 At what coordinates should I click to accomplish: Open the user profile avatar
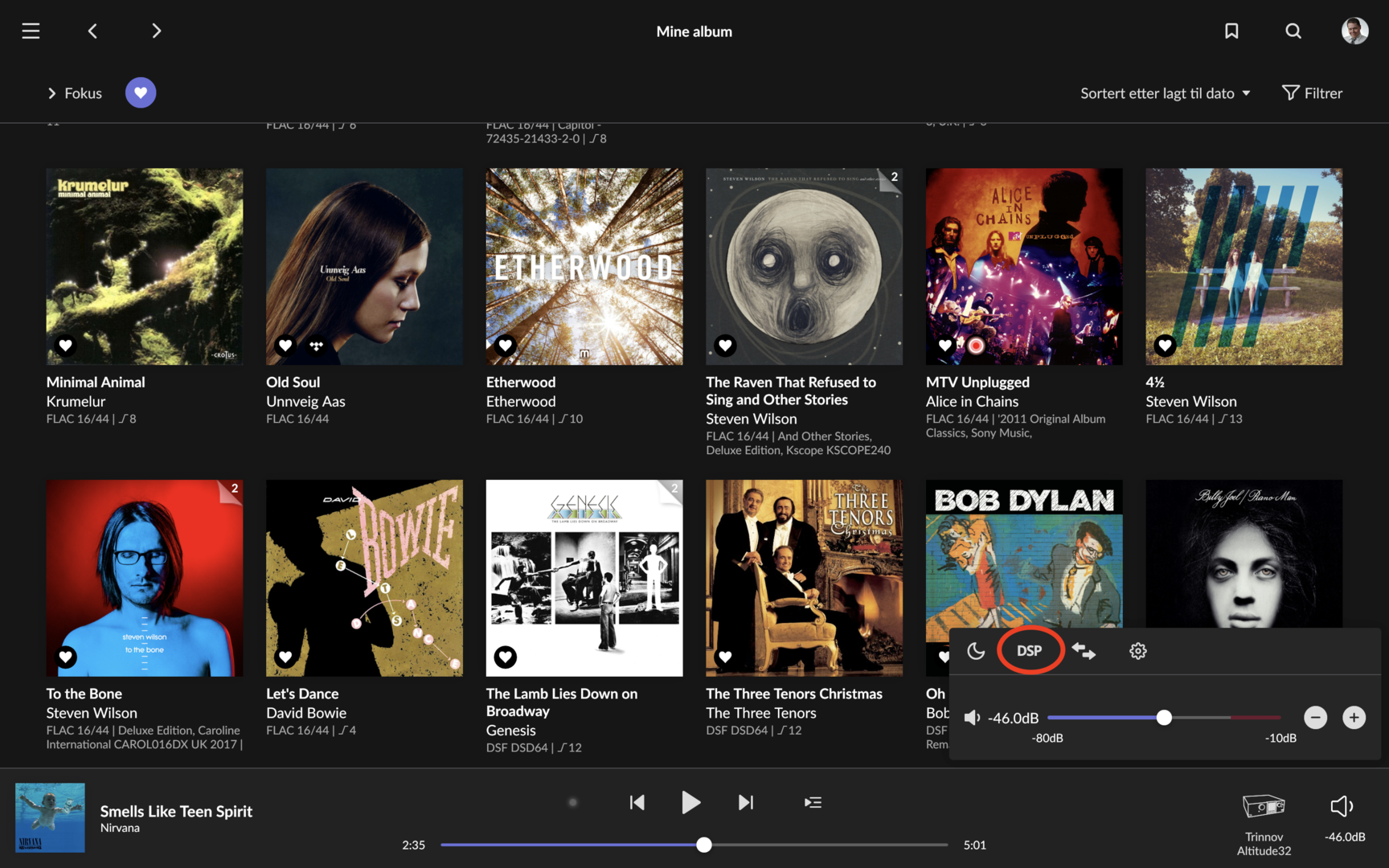(x=1354, y=31)
